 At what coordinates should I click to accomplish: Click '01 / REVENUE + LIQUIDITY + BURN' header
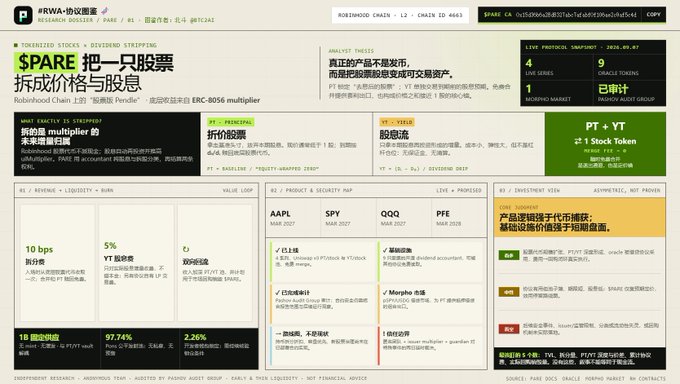click(x=66, y=190)
